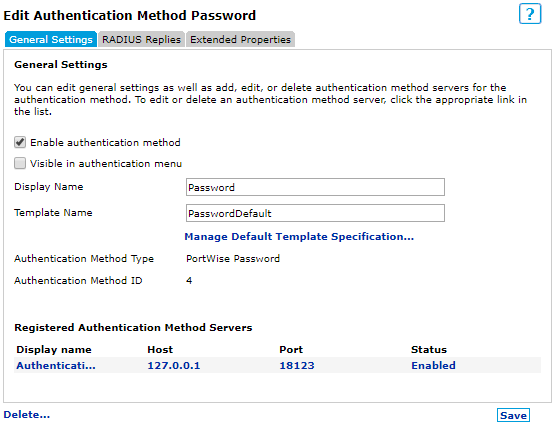Open the help question mark icon
Screen dimensions: 554x429
[x=530, y=14]
